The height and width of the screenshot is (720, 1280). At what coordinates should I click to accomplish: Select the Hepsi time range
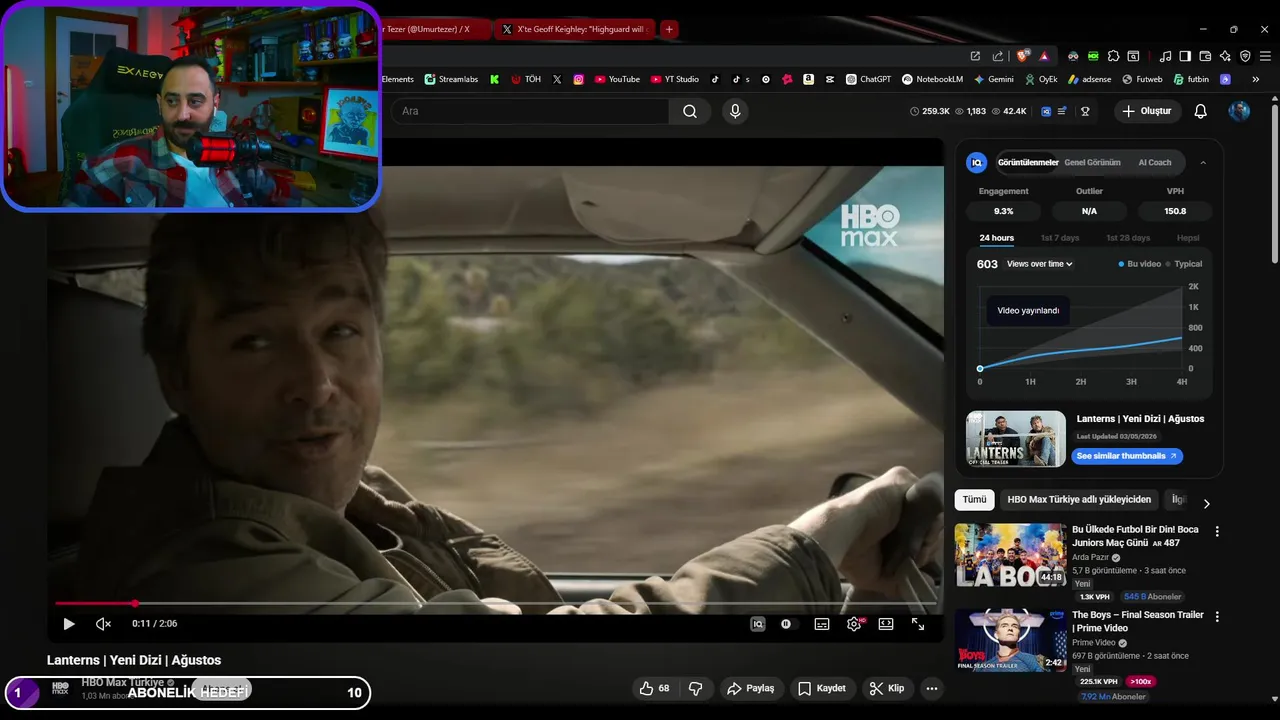click(1188, 238)
